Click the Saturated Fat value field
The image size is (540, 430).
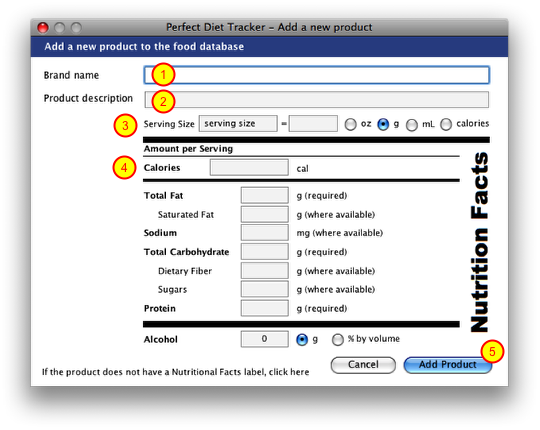264,214
